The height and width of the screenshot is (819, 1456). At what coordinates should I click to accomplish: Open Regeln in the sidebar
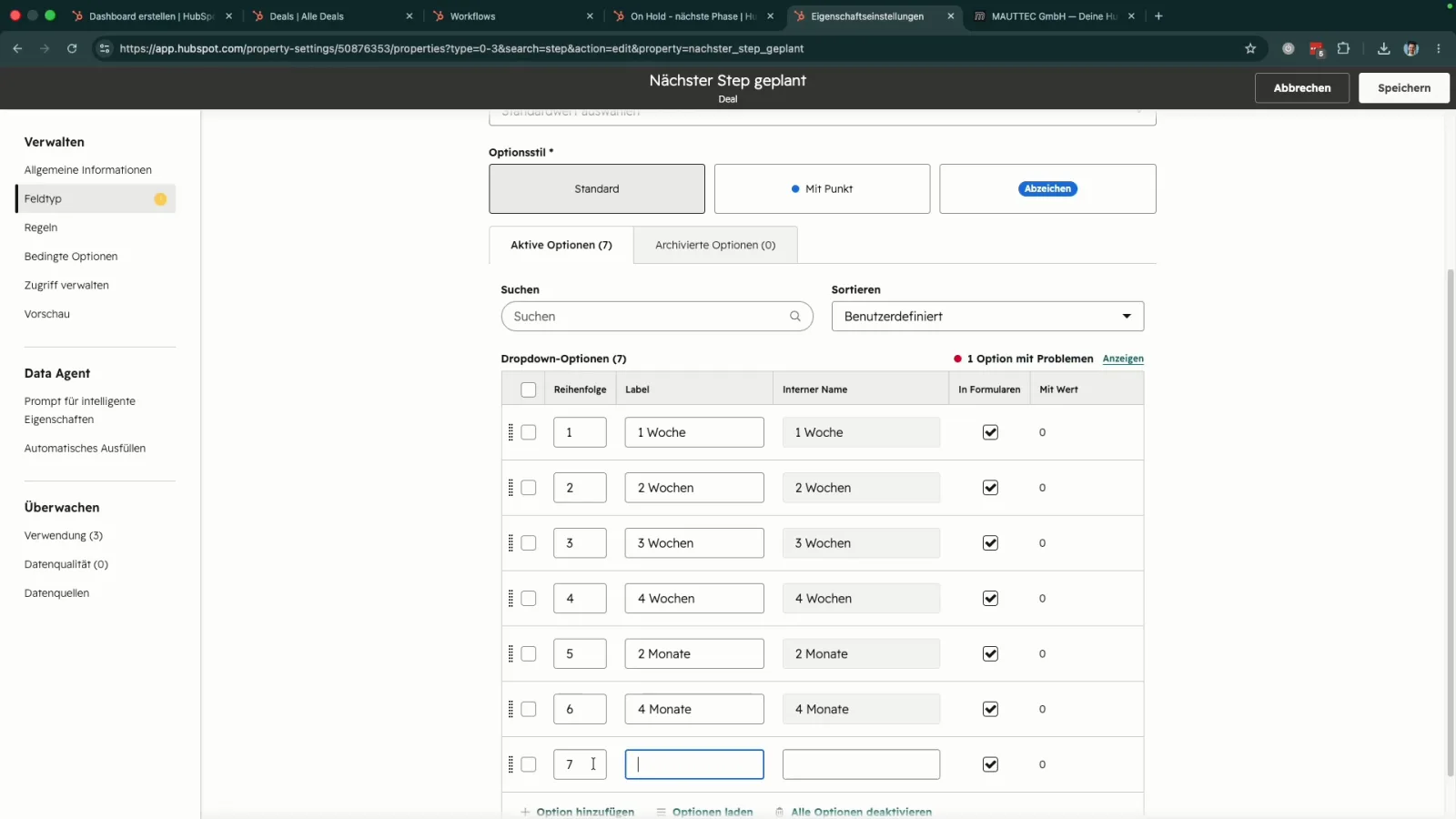tap(41, 227)
